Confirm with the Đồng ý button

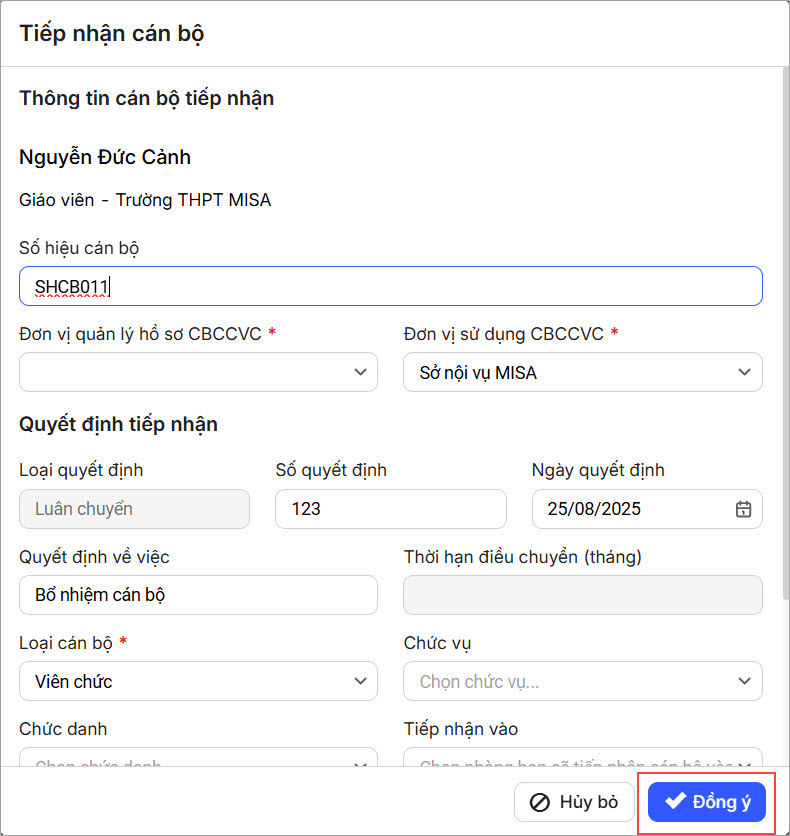point(707,802)
